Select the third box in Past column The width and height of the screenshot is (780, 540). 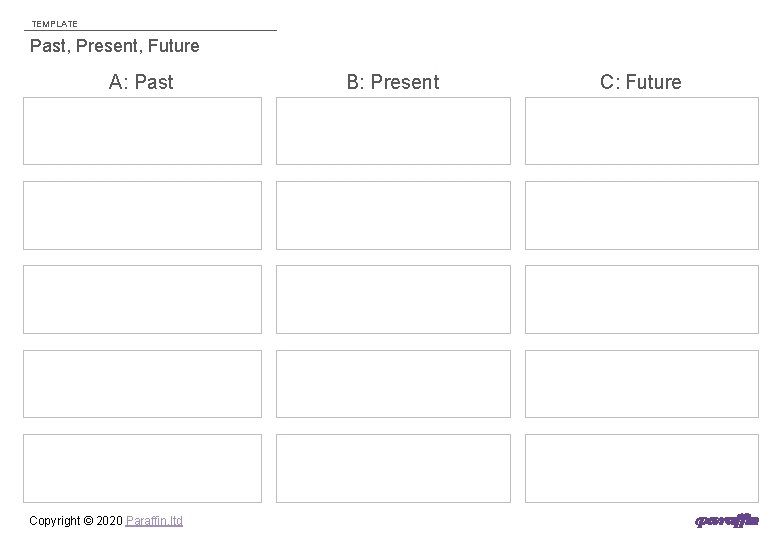(x=142, y=299)
